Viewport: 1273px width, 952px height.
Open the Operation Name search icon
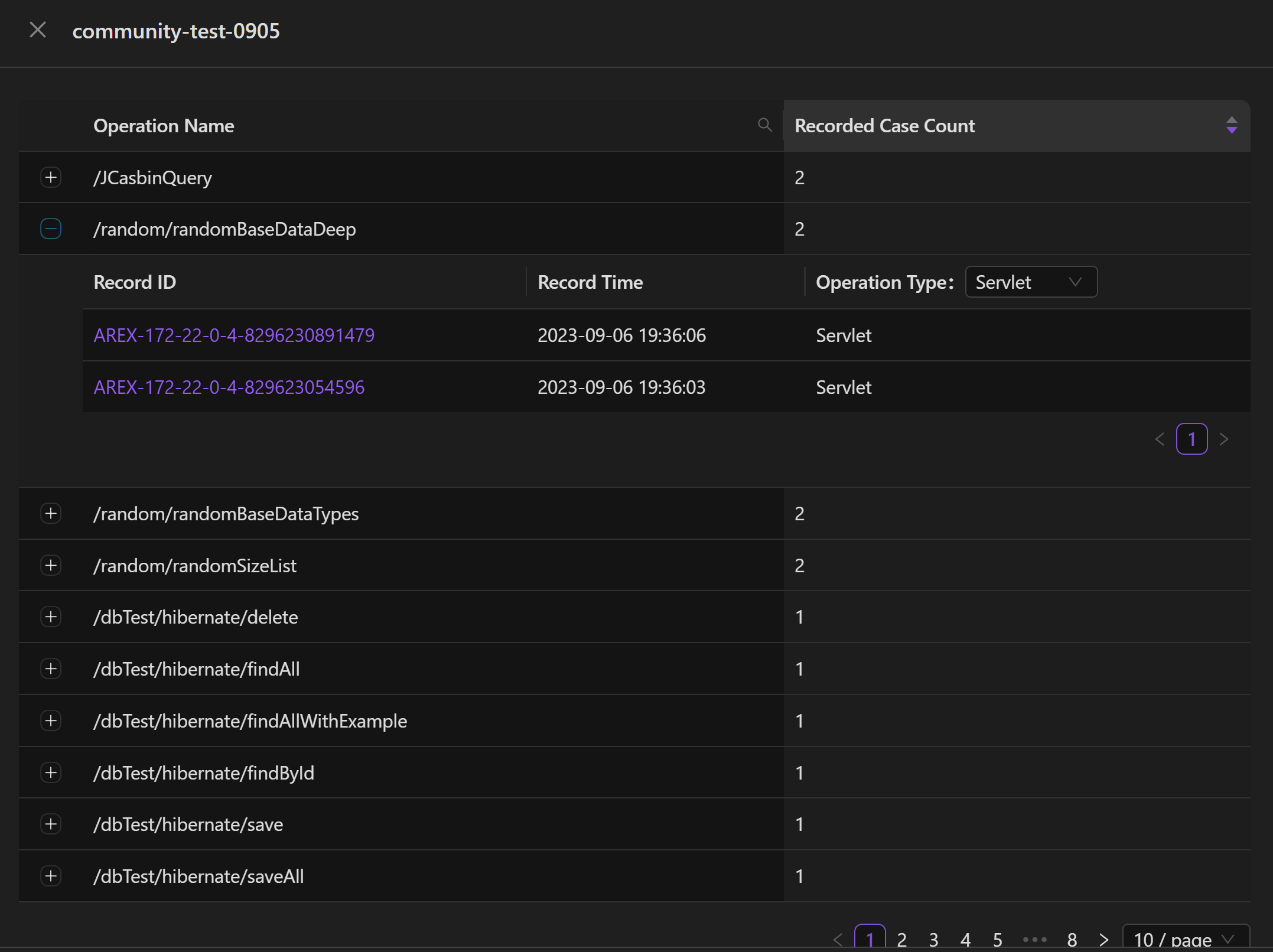(x=764, y=125)
